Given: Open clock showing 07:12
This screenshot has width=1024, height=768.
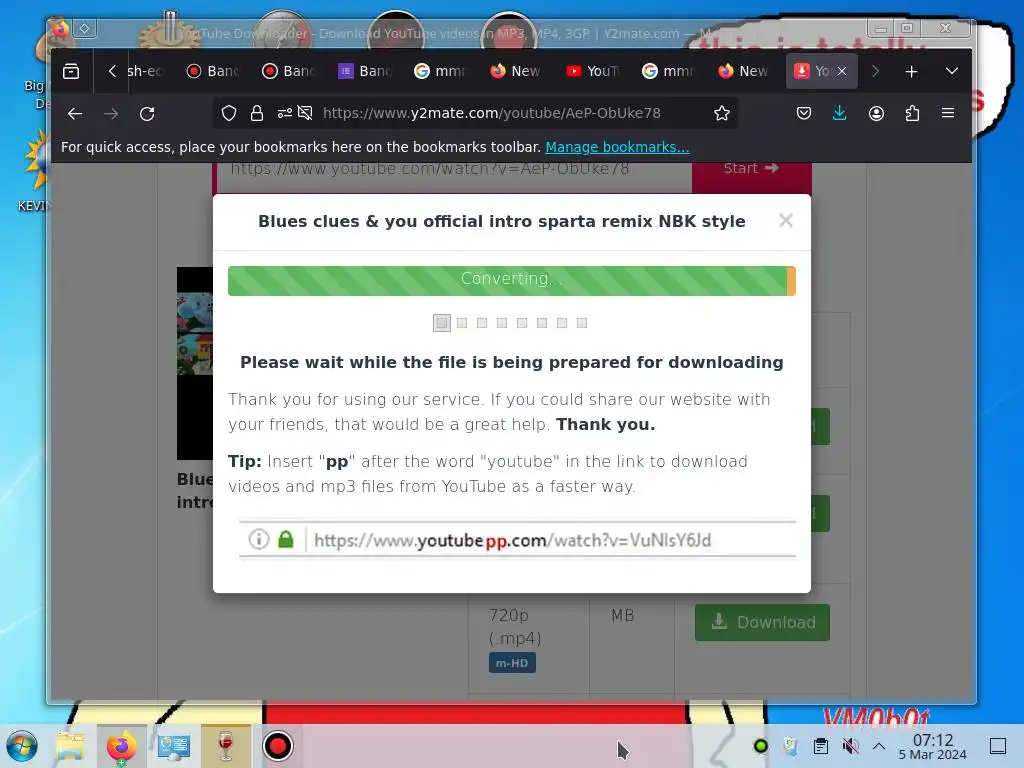Looking at the screenshot, I should click(x=932, y=746).
